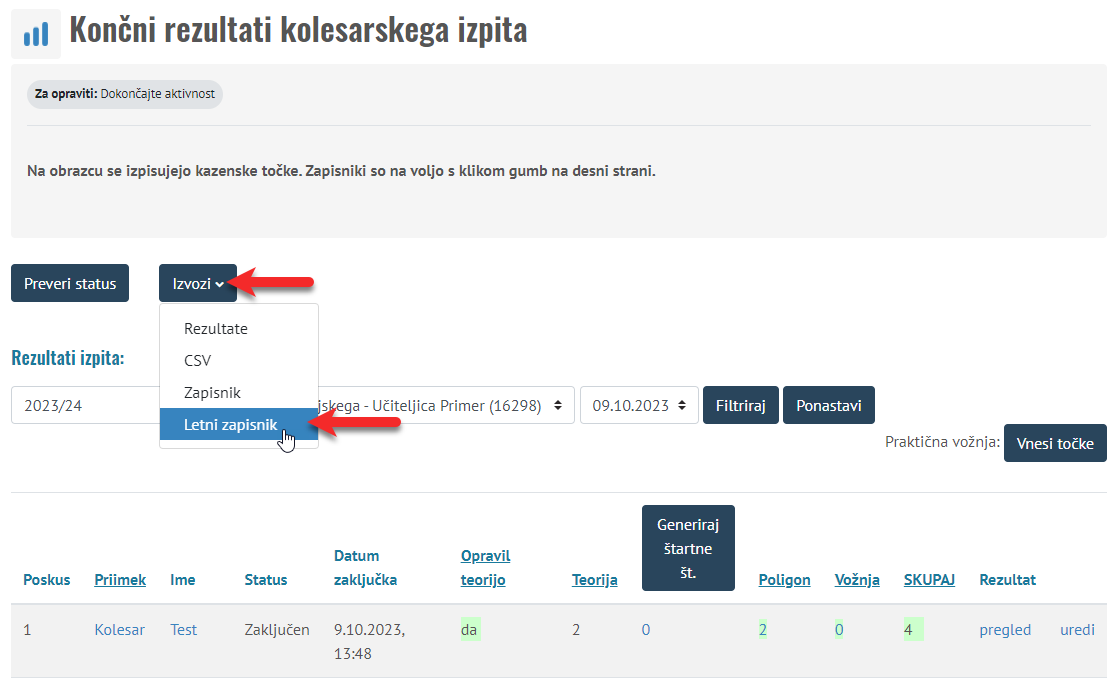
Task: Click the Ponastavi reset button
Action: click(x=828, y=405)
